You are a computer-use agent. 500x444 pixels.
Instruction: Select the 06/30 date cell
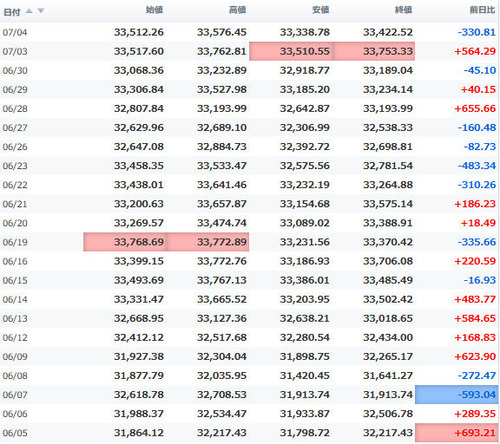pyautogui.click(x=15, y=70)
